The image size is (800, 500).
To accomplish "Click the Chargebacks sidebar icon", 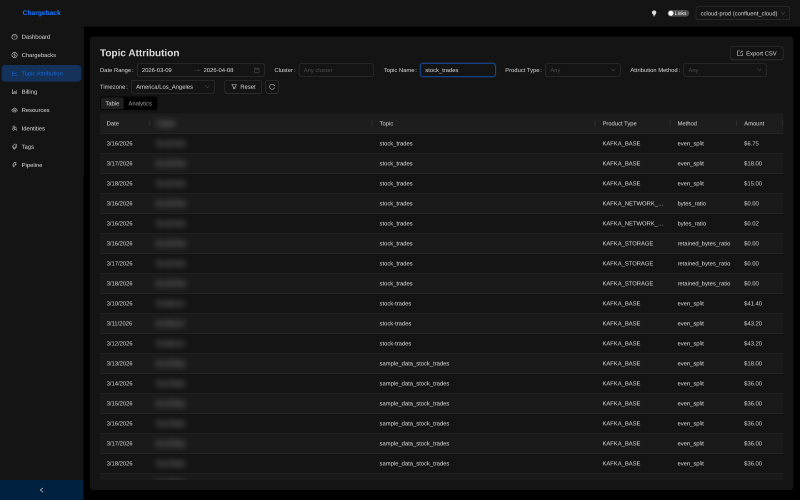I will 14,55.
